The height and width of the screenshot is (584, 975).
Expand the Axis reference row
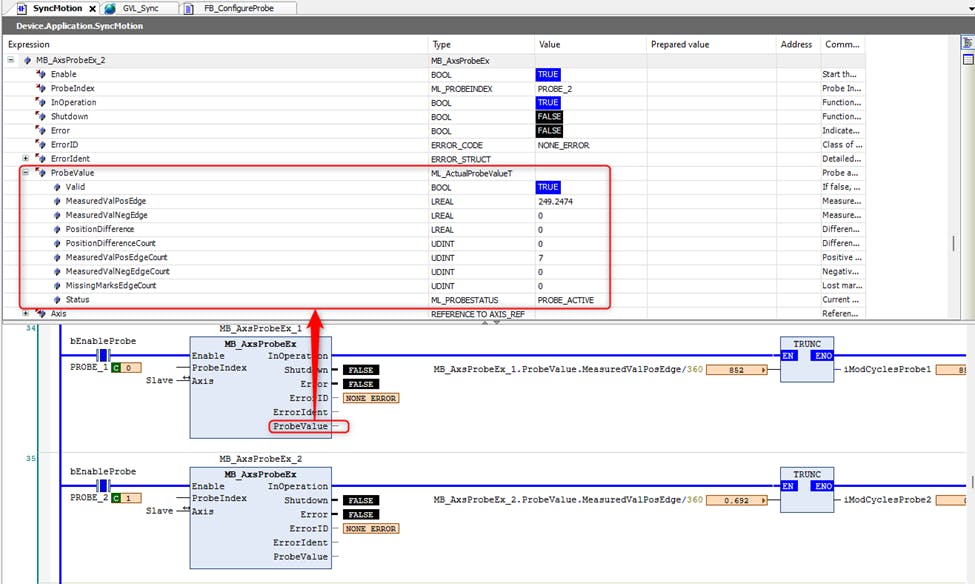click(x=26, y=314)
